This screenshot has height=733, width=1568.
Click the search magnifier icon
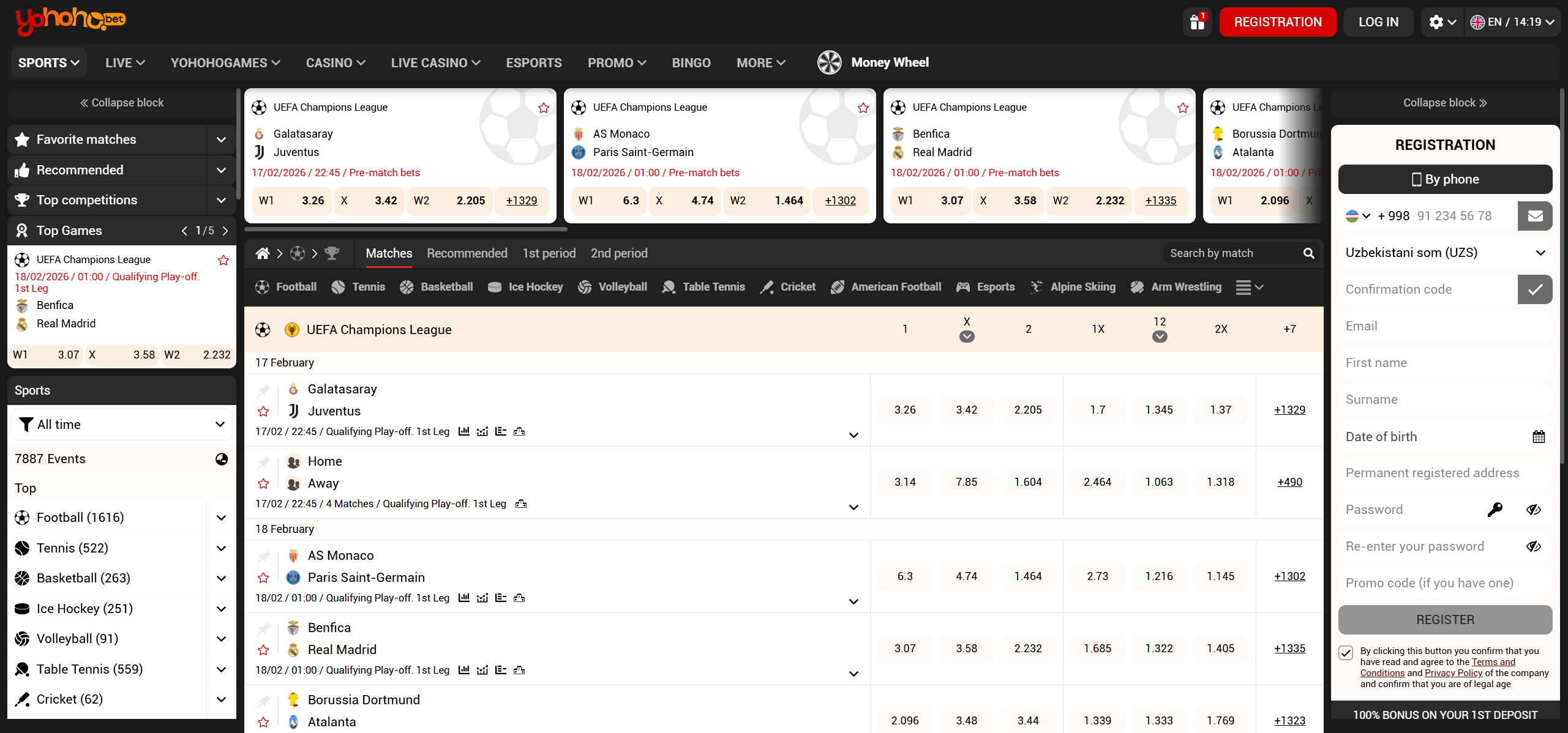click(x=1308, y=253)
